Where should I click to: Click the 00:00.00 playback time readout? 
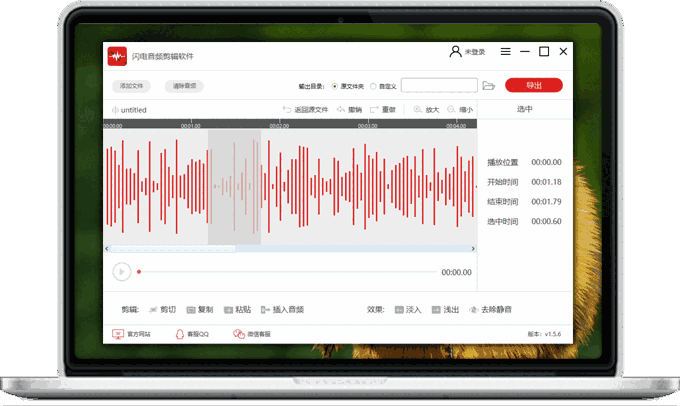coord(456,272)
